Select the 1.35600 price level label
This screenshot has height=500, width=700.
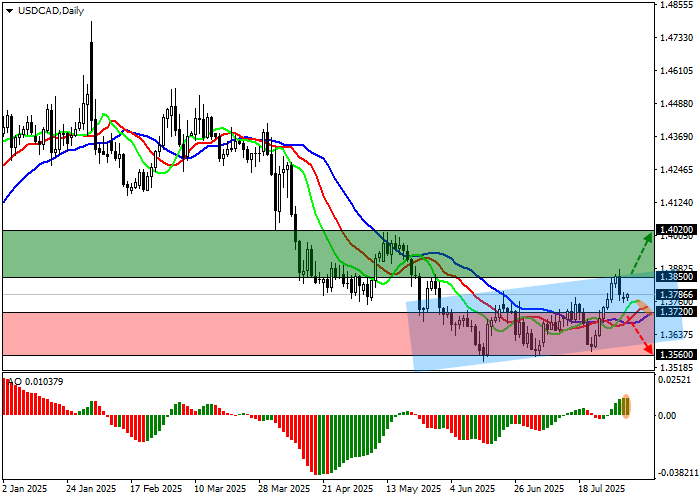click(x=676, y=355)
